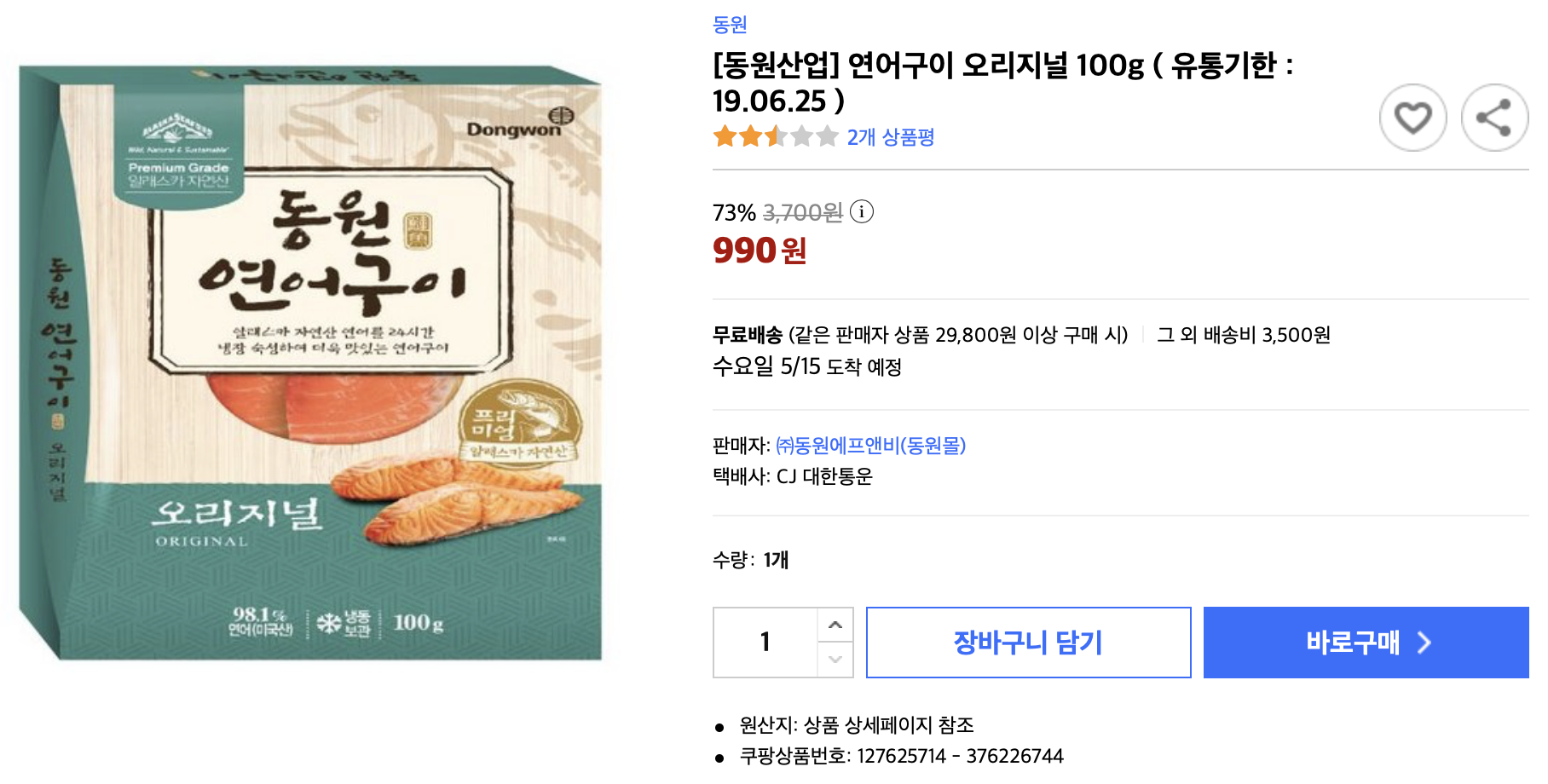
Task: Click the star rating icons
Action: [775, 136]
